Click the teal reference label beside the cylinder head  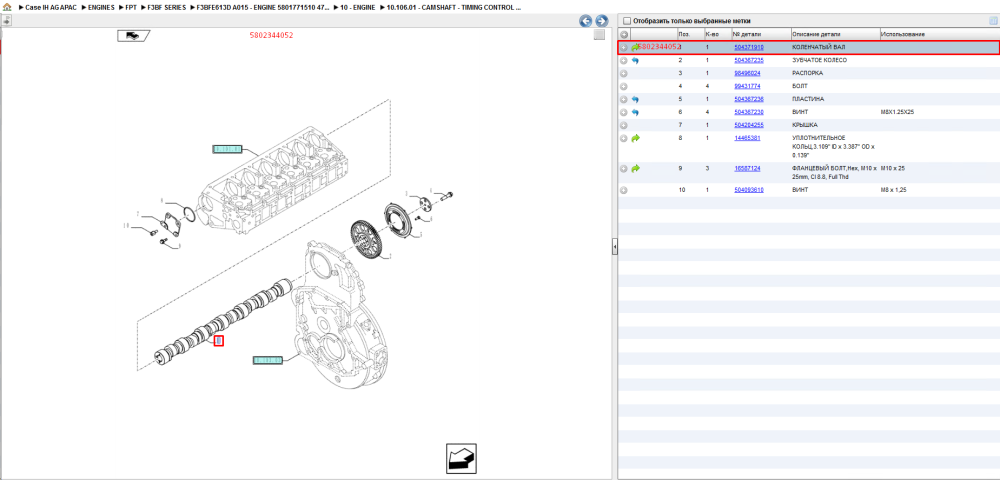point(227,149)
